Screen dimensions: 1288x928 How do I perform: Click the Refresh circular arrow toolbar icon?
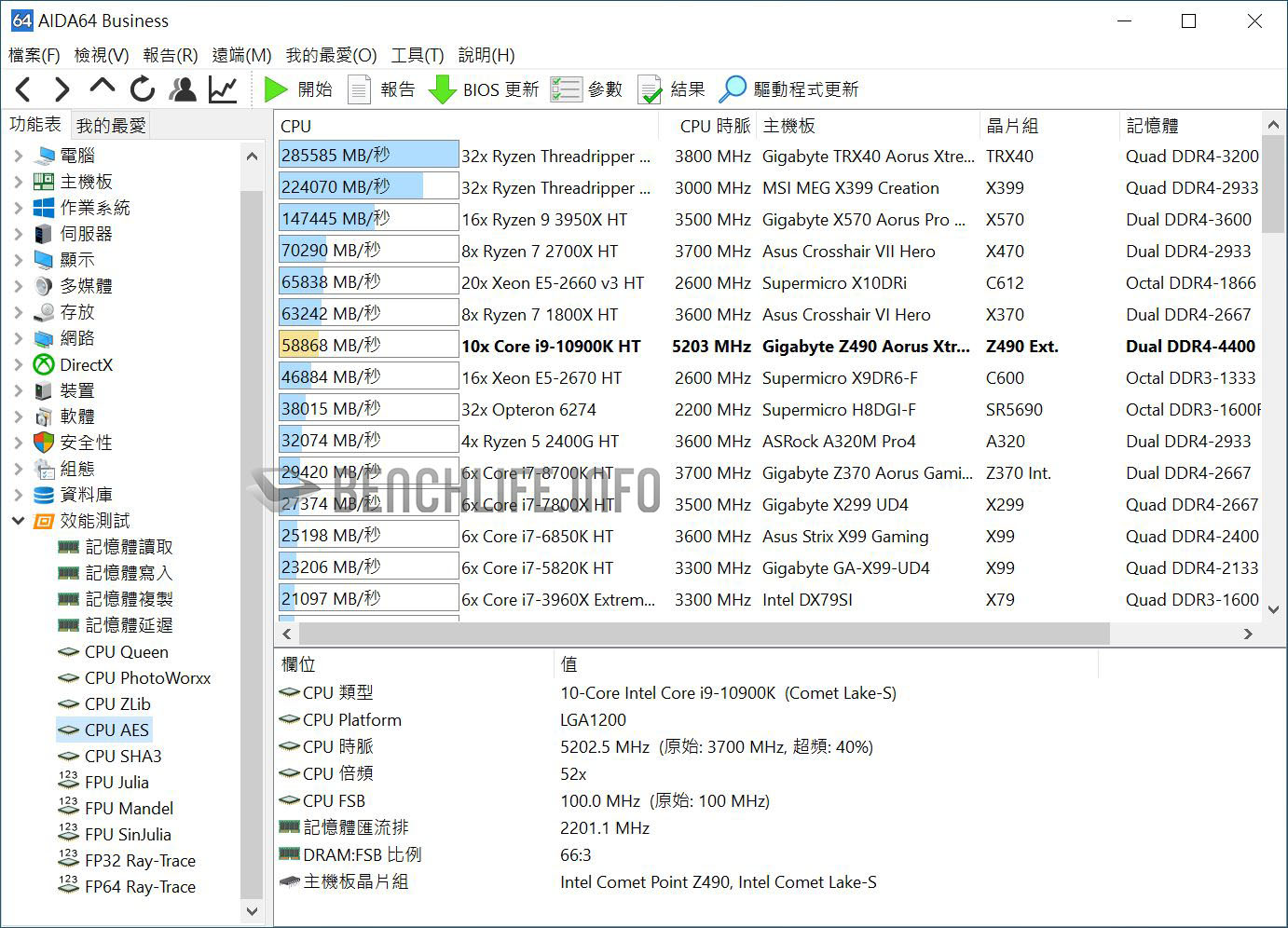point(143,89)
